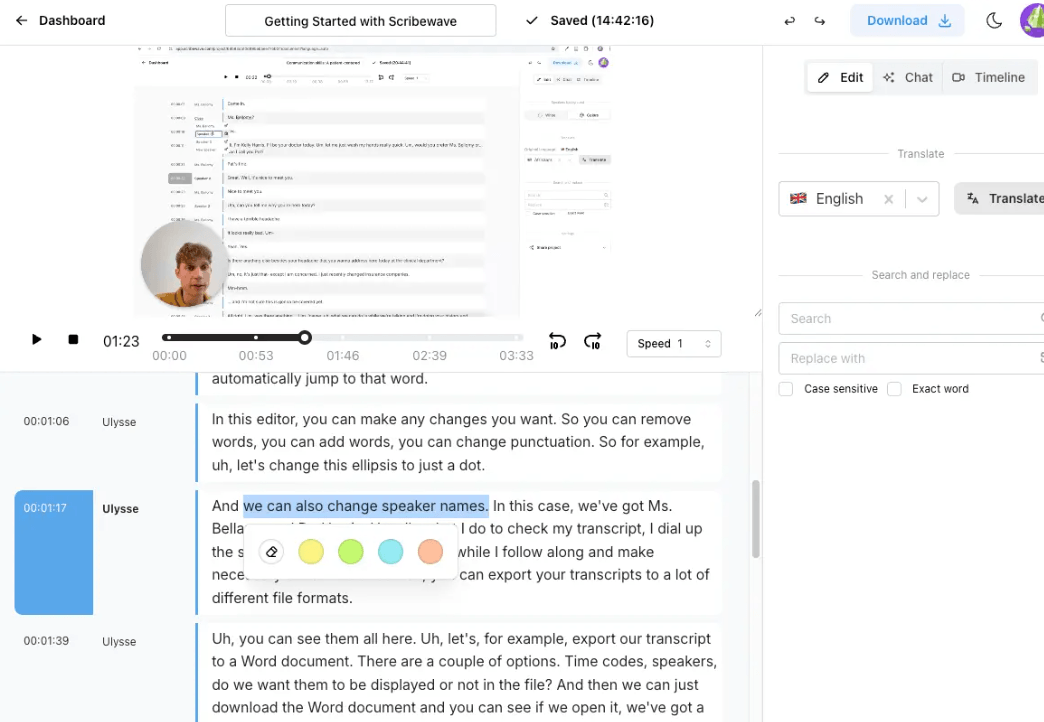Pick the cyan highlight color
Screen dimensions: 1044x722
point(391,552)
